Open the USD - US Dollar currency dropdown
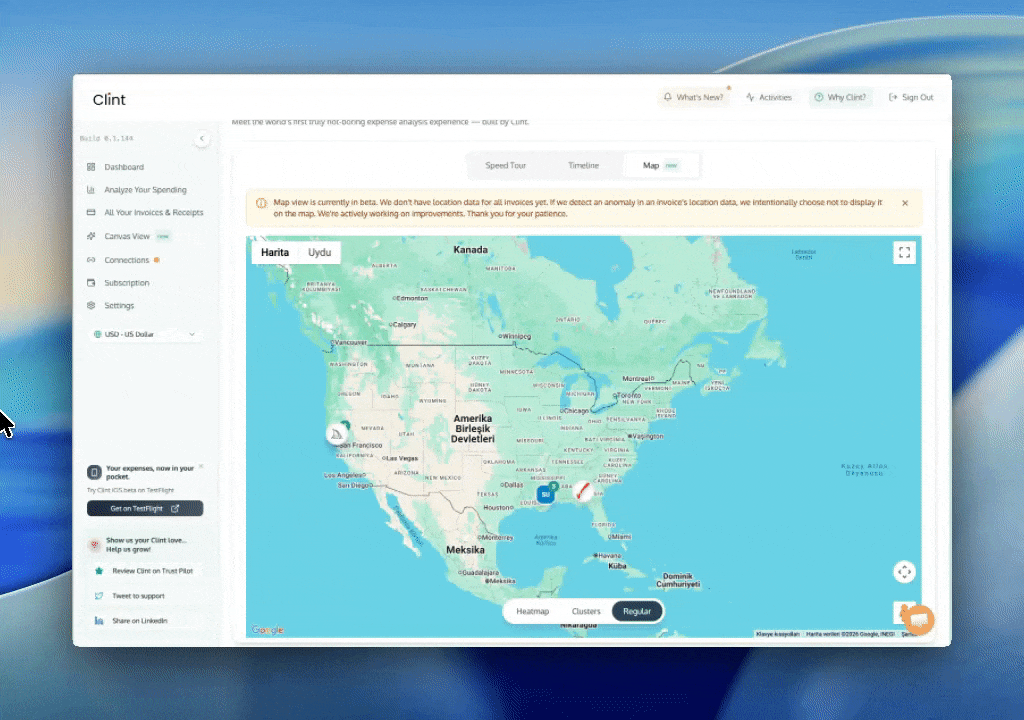Image resolution: width=1024 pixels, height=720 pixels. point(145,334)
